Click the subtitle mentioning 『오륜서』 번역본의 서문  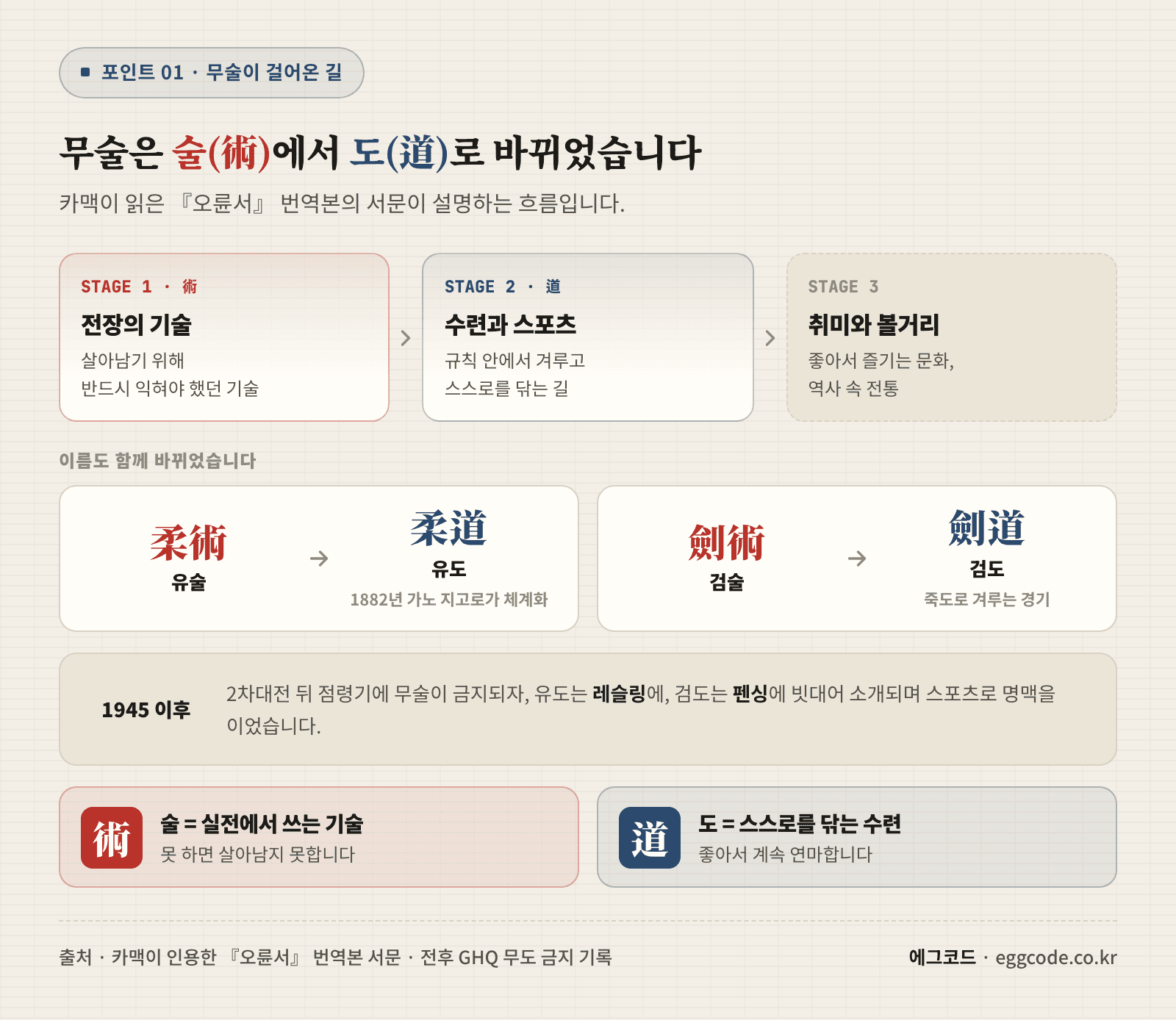pos(342,204)
